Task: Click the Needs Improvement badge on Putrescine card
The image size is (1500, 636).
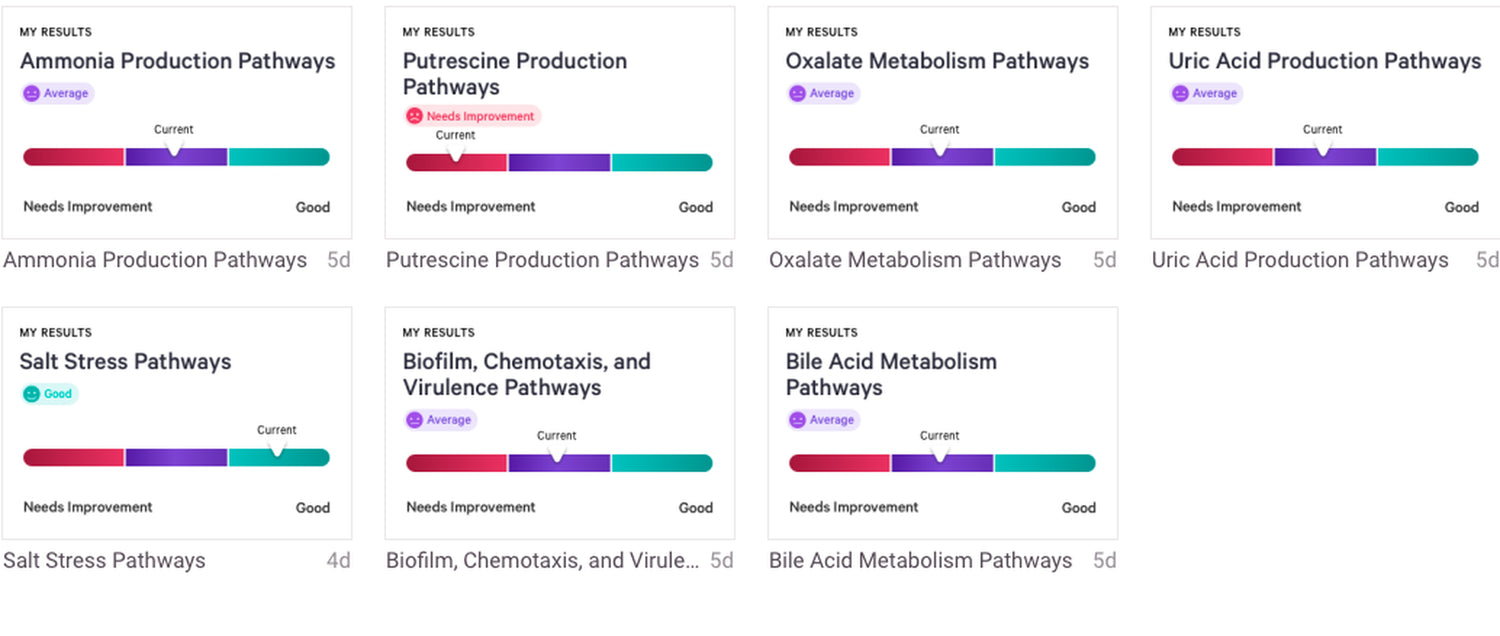Action: [472, 116]
